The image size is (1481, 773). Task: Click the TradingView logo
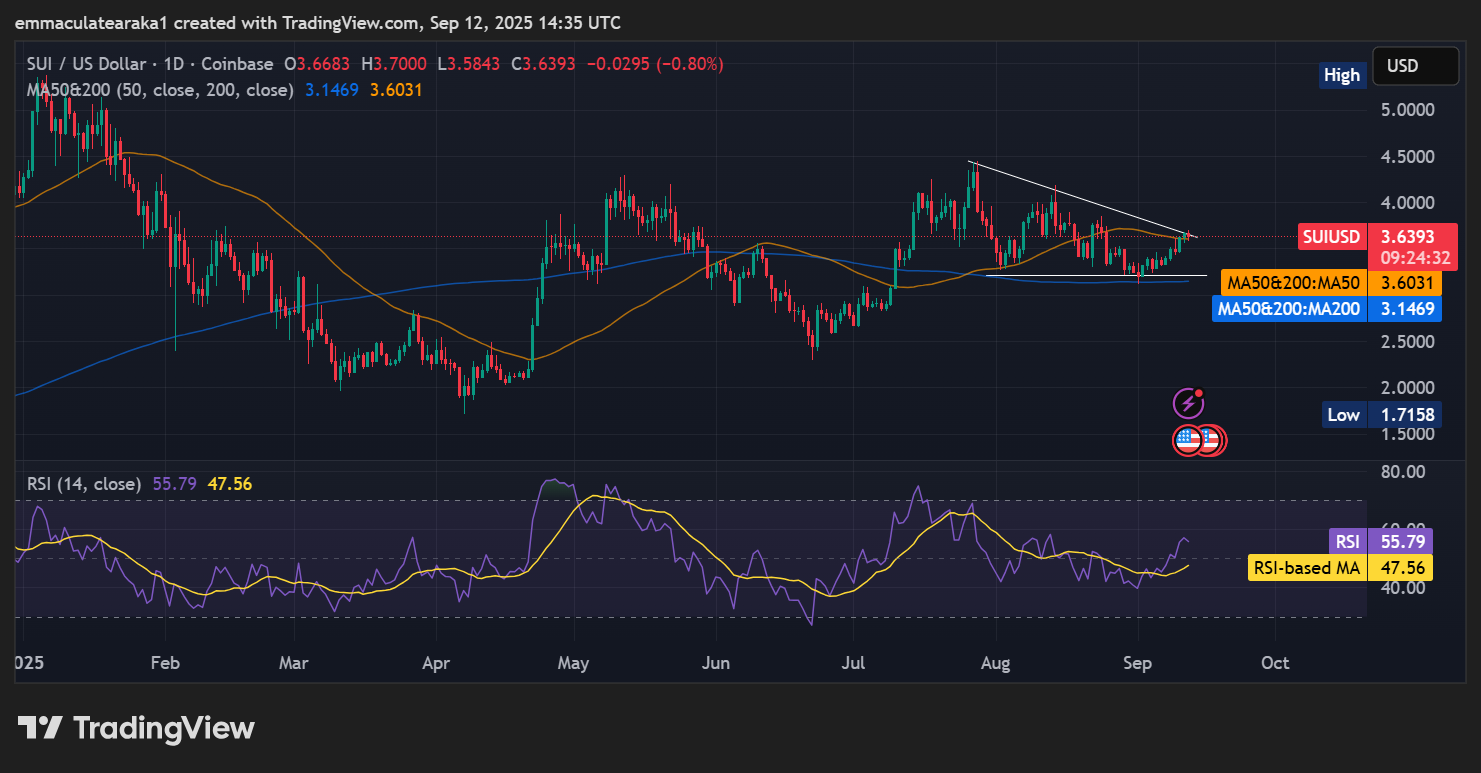[x=136, y=728]
